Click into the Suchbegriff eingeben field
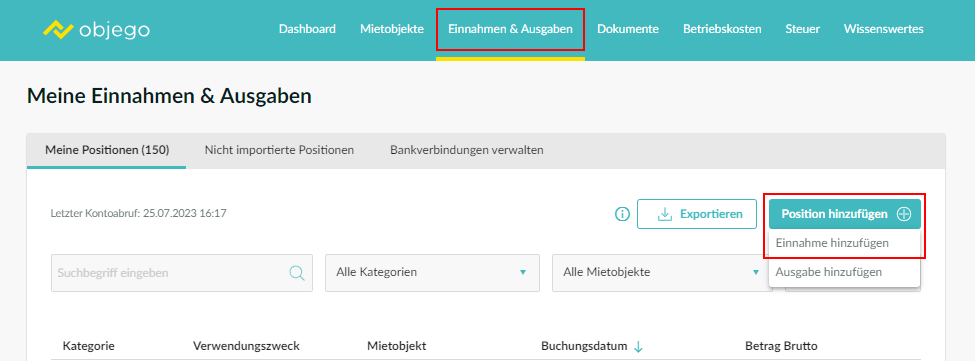The width and height of the screenshot is (975, 361). (182, 273)
